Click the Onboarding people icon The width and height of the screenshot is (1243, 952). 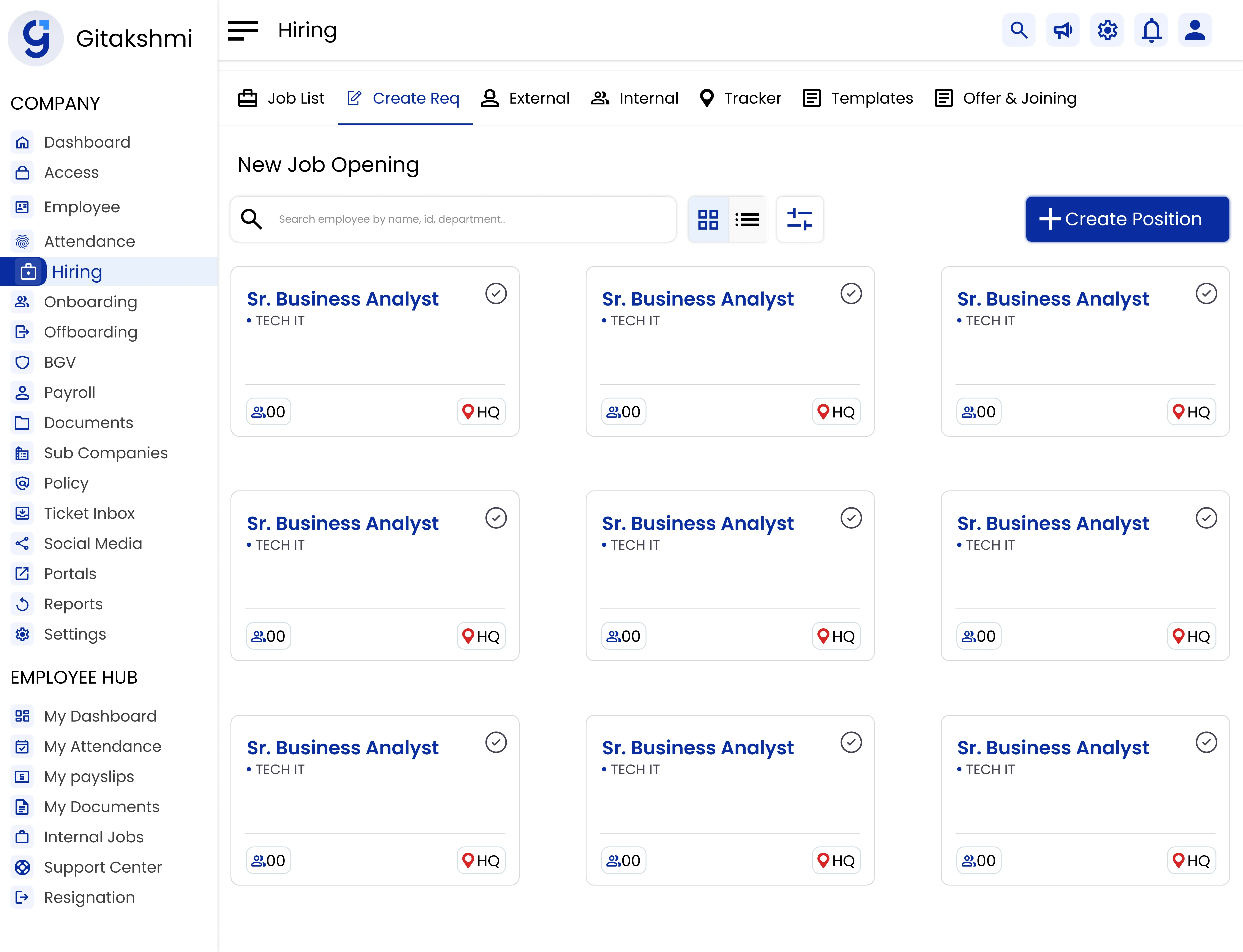pyautogui.click(x=22, y=302)
